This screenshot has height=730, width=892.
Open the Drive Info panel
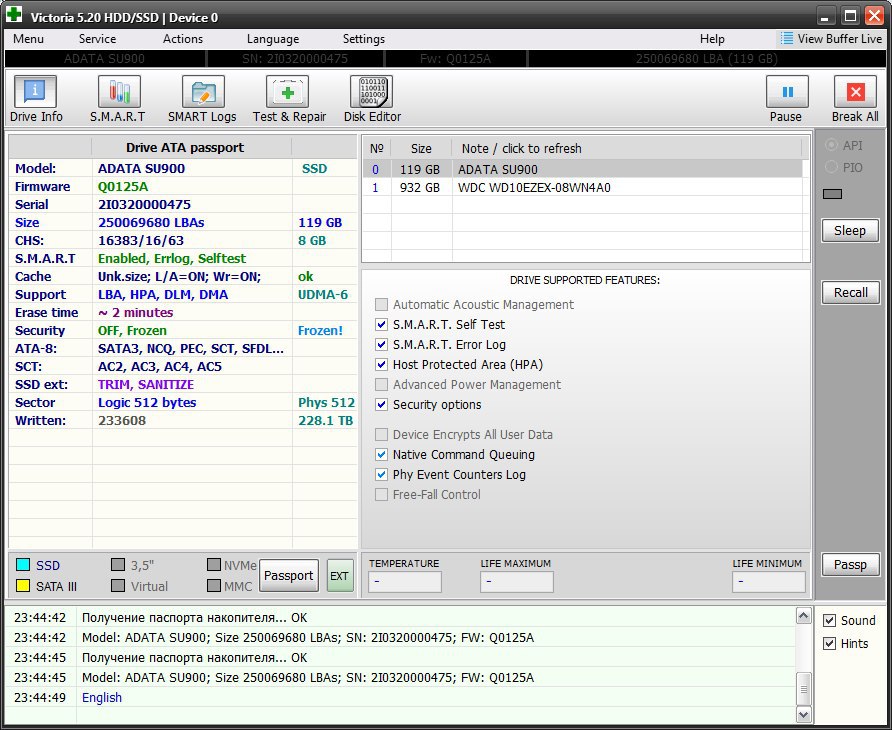[35, 92]
